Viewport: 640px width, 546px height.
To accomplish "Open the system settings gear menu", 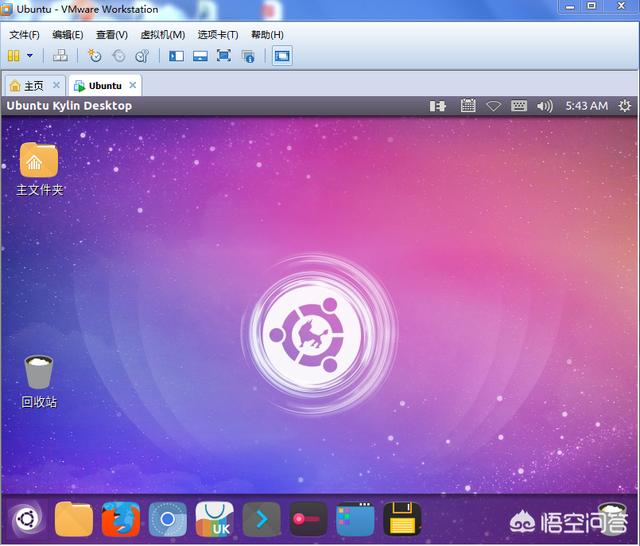I will [625, 106].
